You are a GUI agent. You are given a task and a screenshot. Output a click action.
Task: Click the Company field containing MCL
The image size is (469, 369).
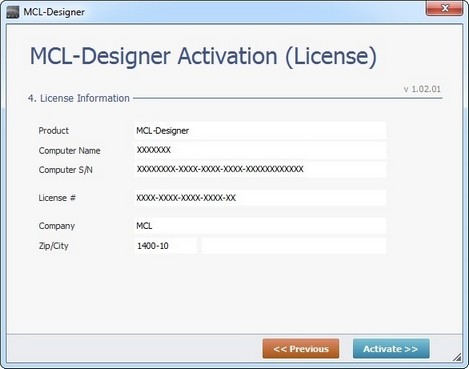(260, 226)
